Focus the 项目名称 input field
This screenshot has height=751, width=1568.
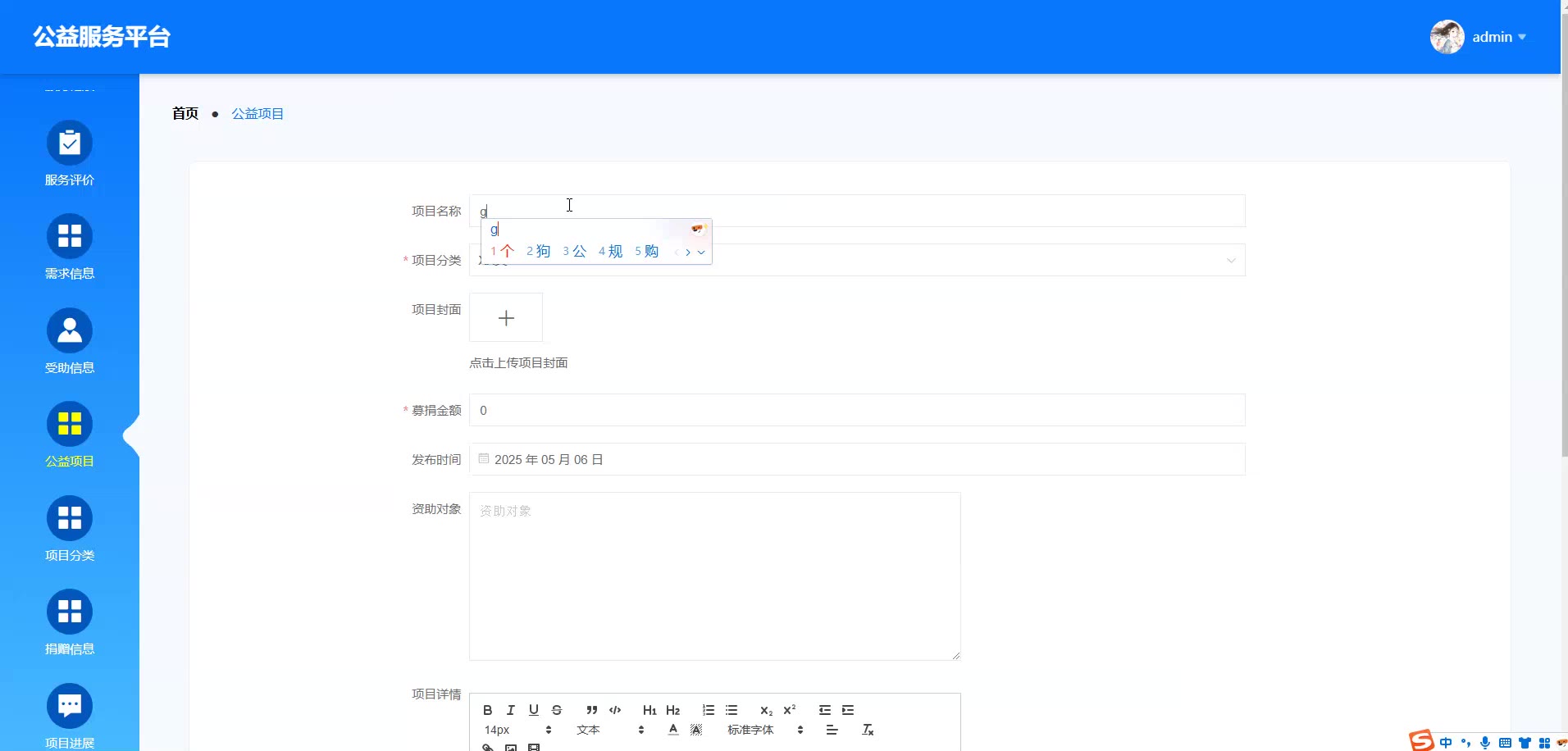[857, 211]
